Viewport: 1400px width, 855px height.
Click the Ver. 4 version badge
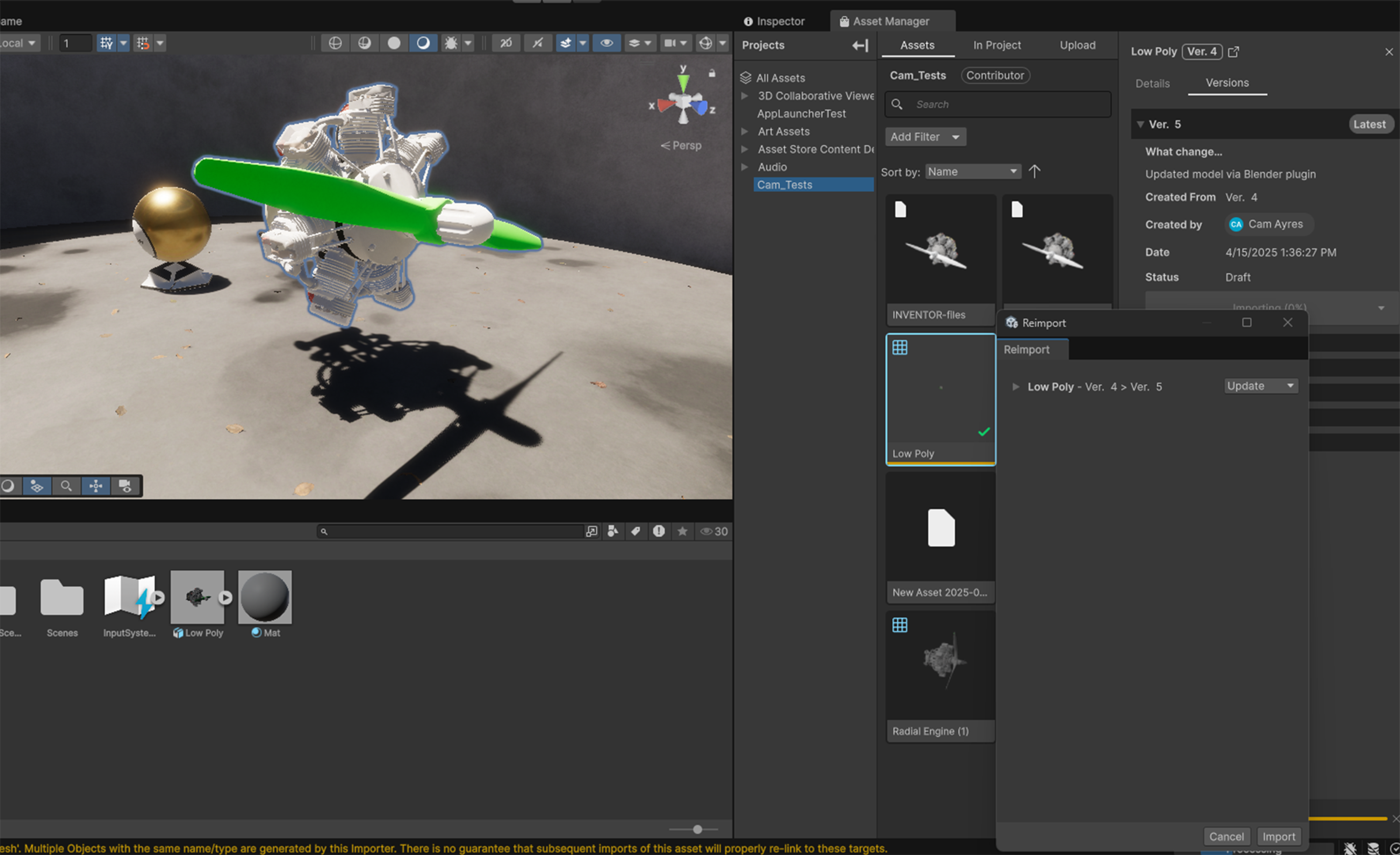(1202, 52)
